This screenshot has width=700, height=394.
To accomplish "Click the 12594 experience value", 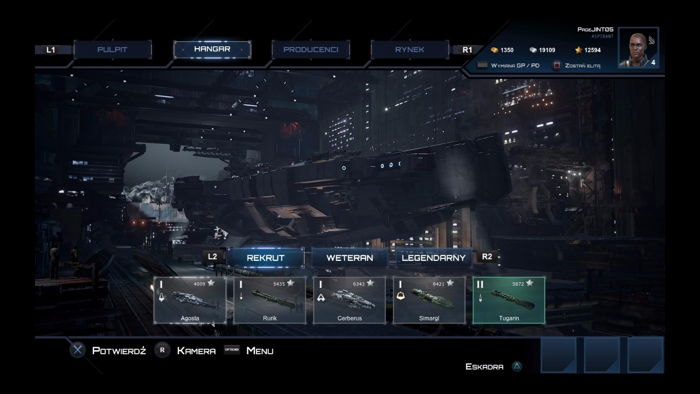I will (592, 50).
